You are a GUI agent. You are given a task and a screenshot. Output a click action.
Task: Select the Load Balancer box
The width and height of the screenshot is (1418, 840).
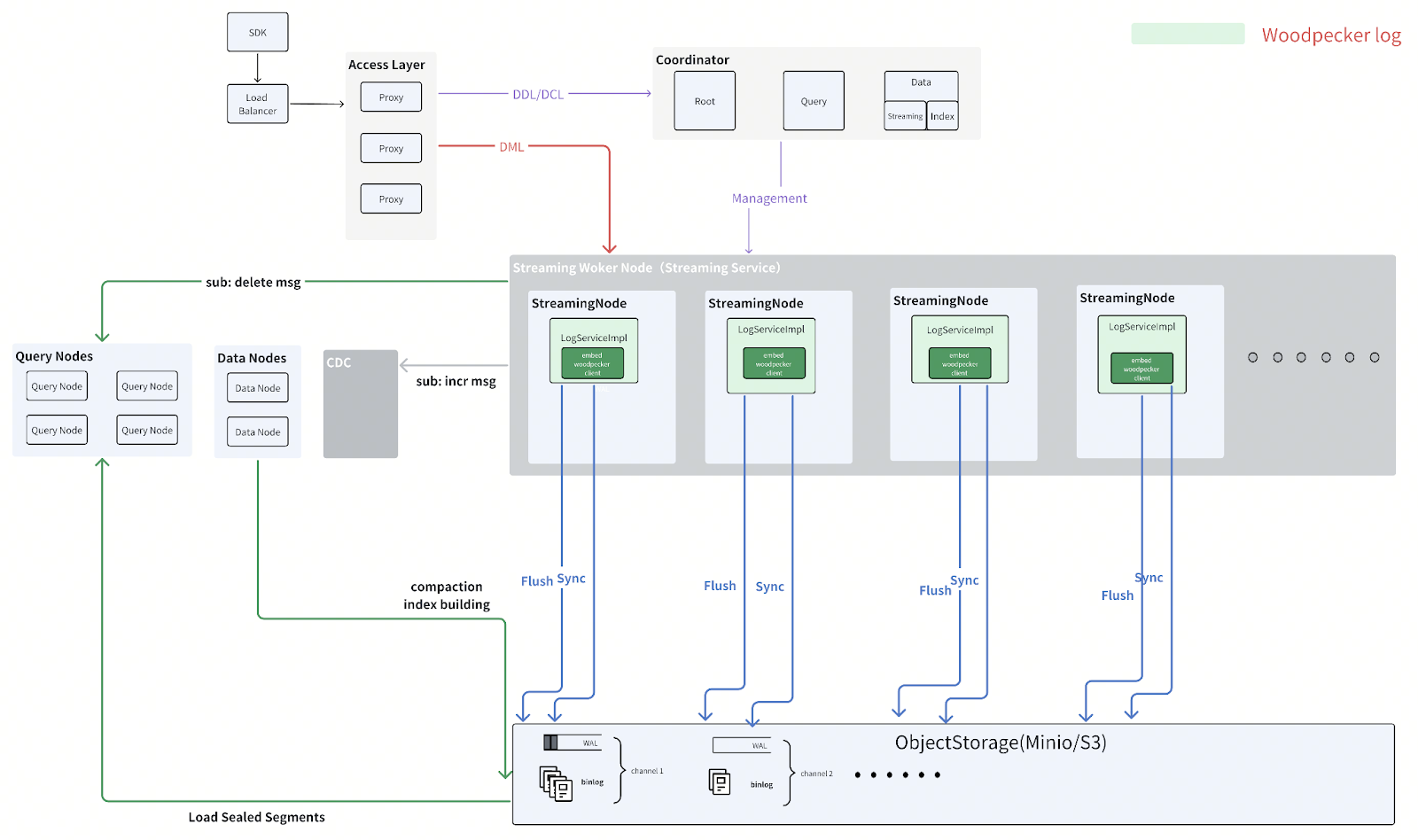(258, 104)
